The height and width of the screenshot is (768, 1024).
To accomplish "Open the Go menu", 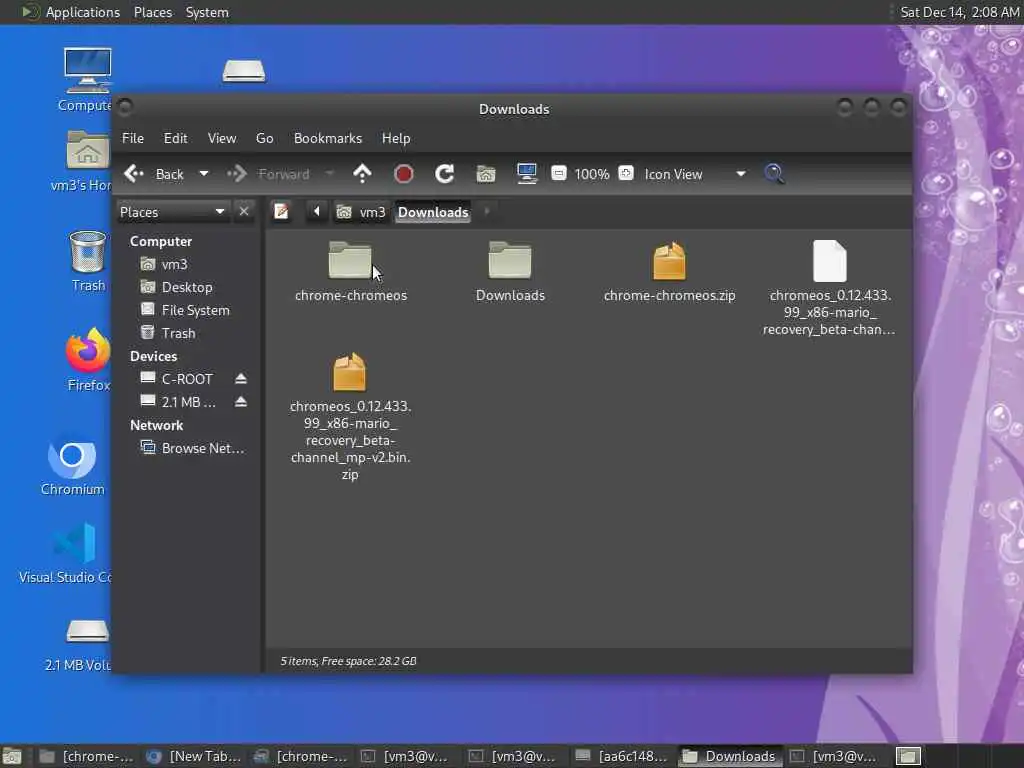I will point(264,138).
